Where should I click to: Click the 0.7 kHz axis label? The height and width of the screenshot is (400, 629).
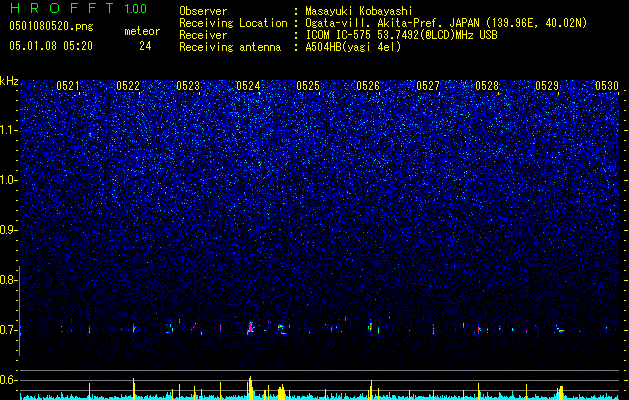tap(9, 330)
